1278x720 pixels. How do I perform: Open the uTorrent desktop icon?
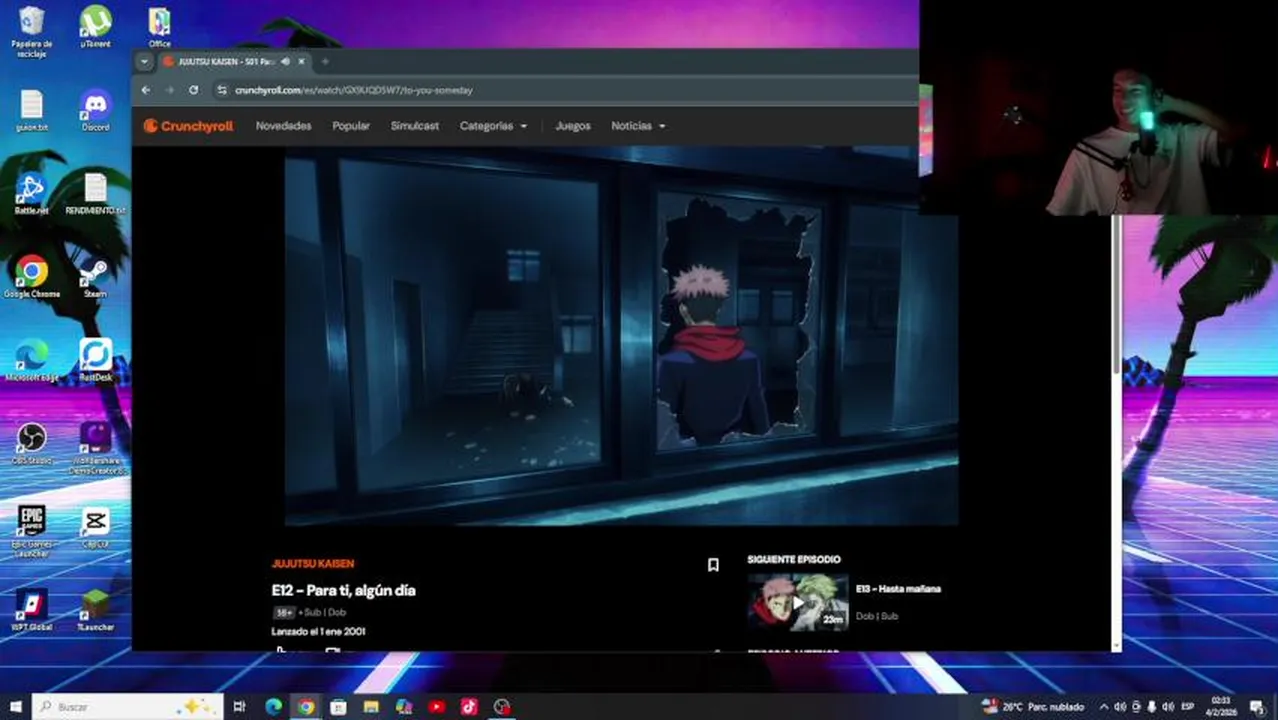96,28
